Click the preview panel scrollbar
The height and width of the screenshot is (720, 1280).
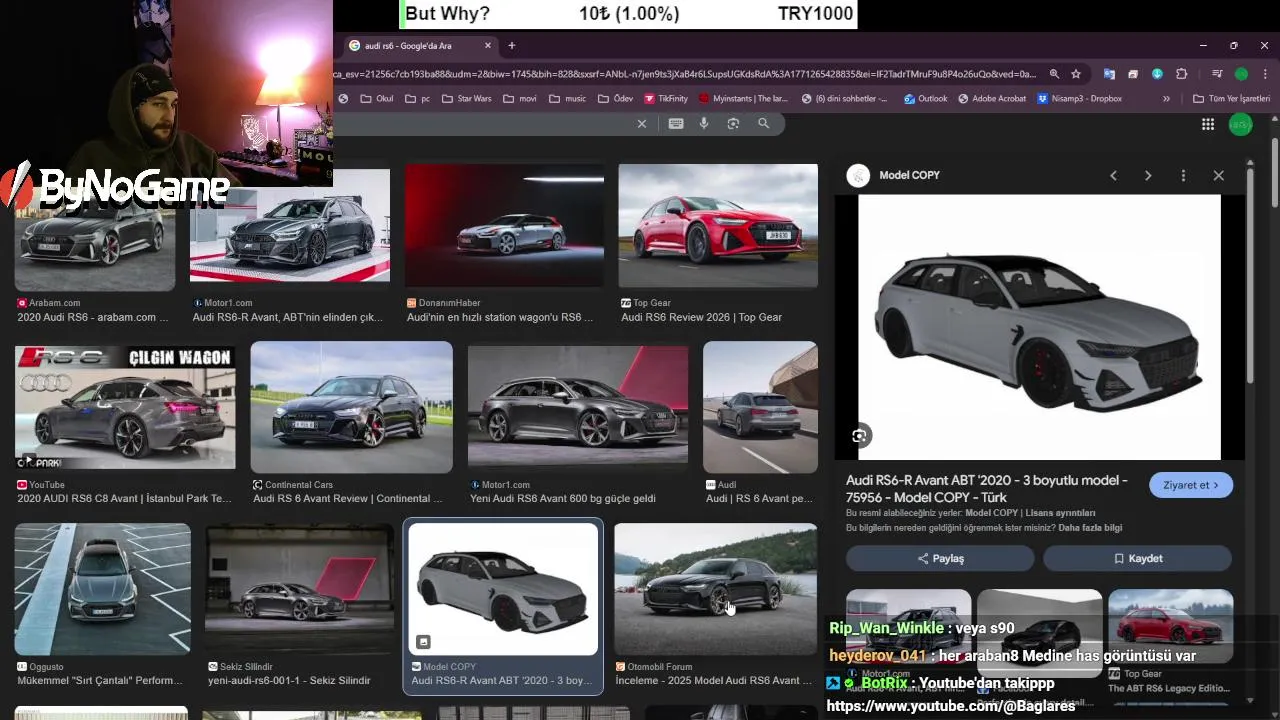click(1250, 275)
